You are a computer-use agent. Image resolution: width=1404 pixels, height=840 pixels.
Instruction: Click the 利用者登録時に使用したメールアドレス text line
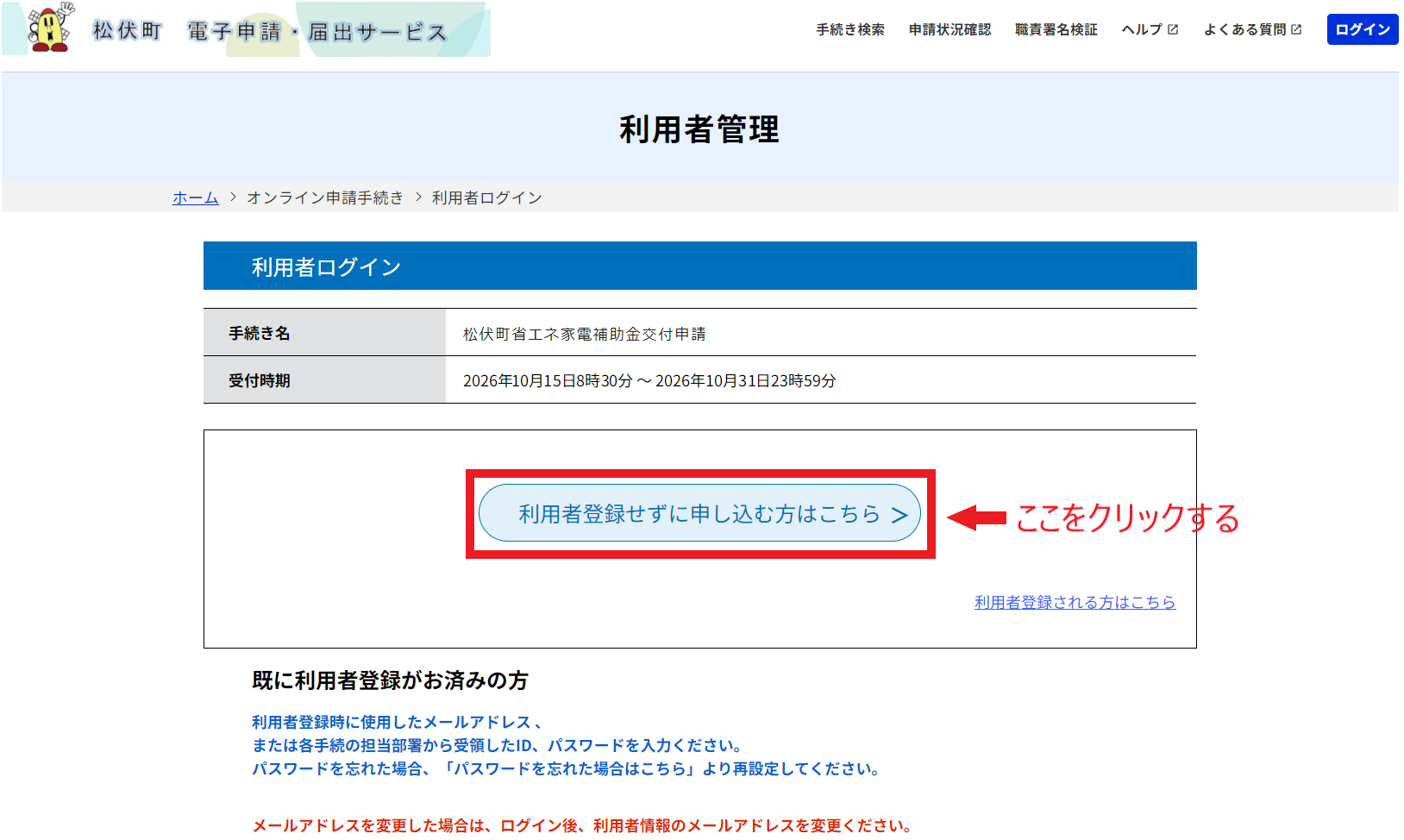pyautogui.click(x=397, y=722)
